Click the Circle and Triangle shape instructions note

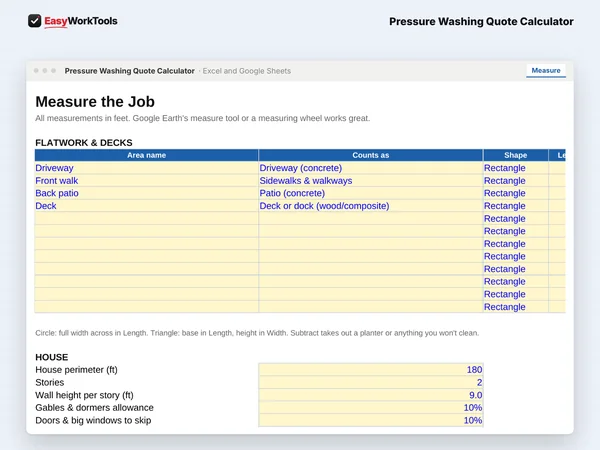pyautogui.click(x=257, y=333)
